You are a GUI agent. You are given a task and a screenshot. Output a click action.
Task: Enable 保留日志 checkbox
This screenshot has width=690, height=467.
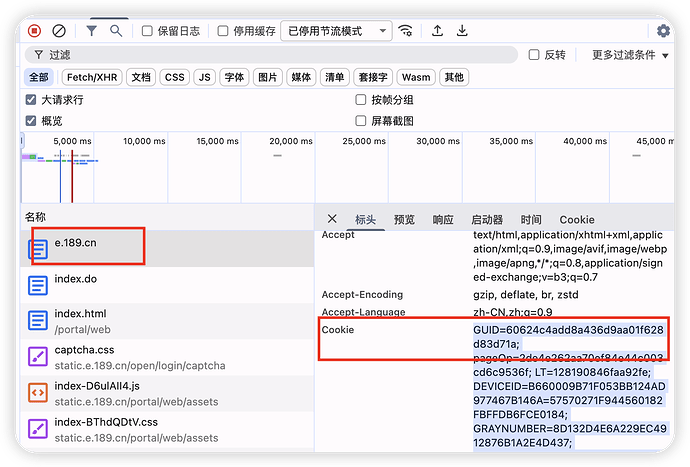pos(147,31)
